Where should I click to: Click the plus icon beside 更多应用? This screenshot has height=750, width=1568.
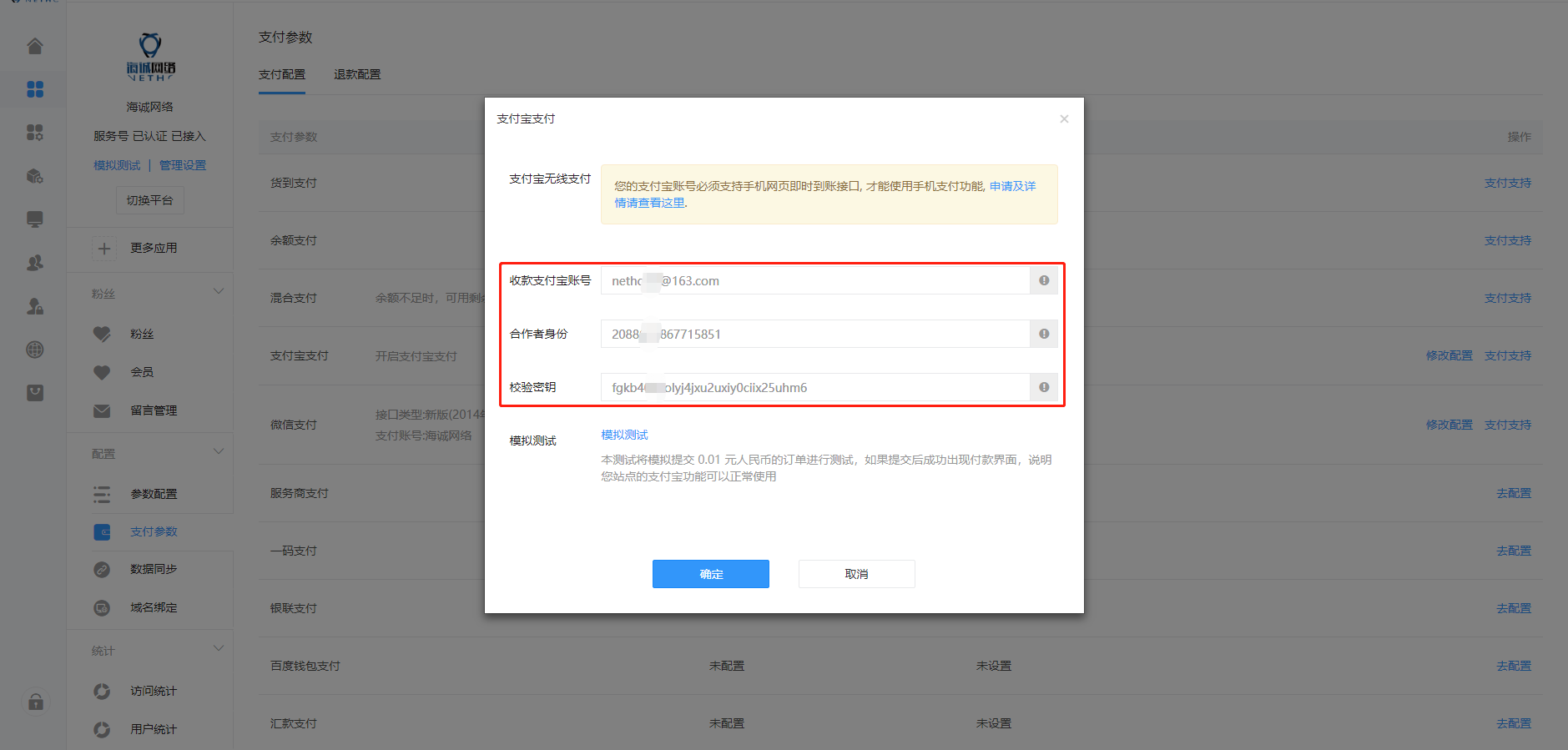104,248
